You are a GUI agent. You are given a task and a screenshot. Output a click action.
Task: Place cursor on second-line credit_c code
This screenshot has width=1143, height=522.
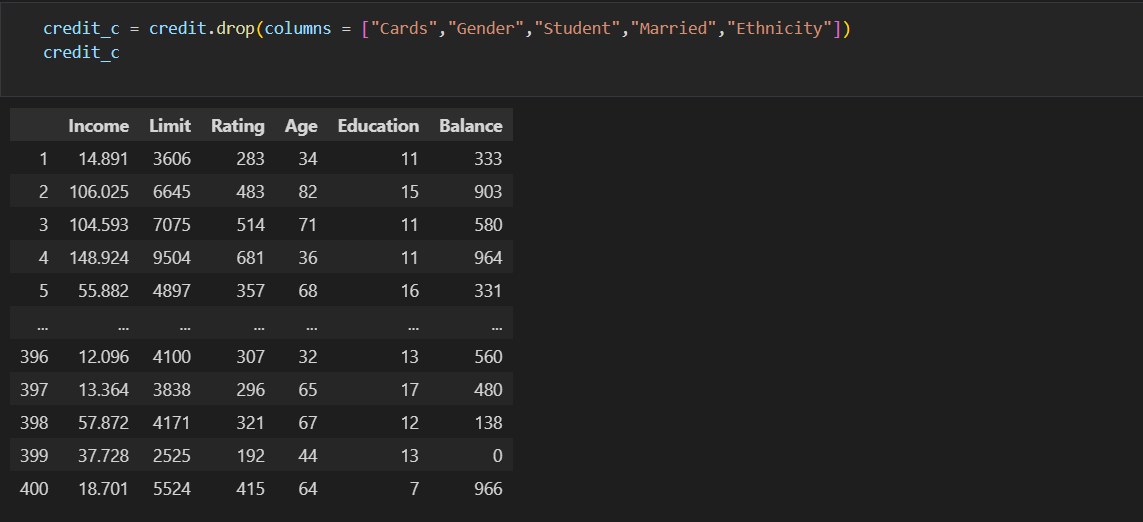click(x=81, y=52)
